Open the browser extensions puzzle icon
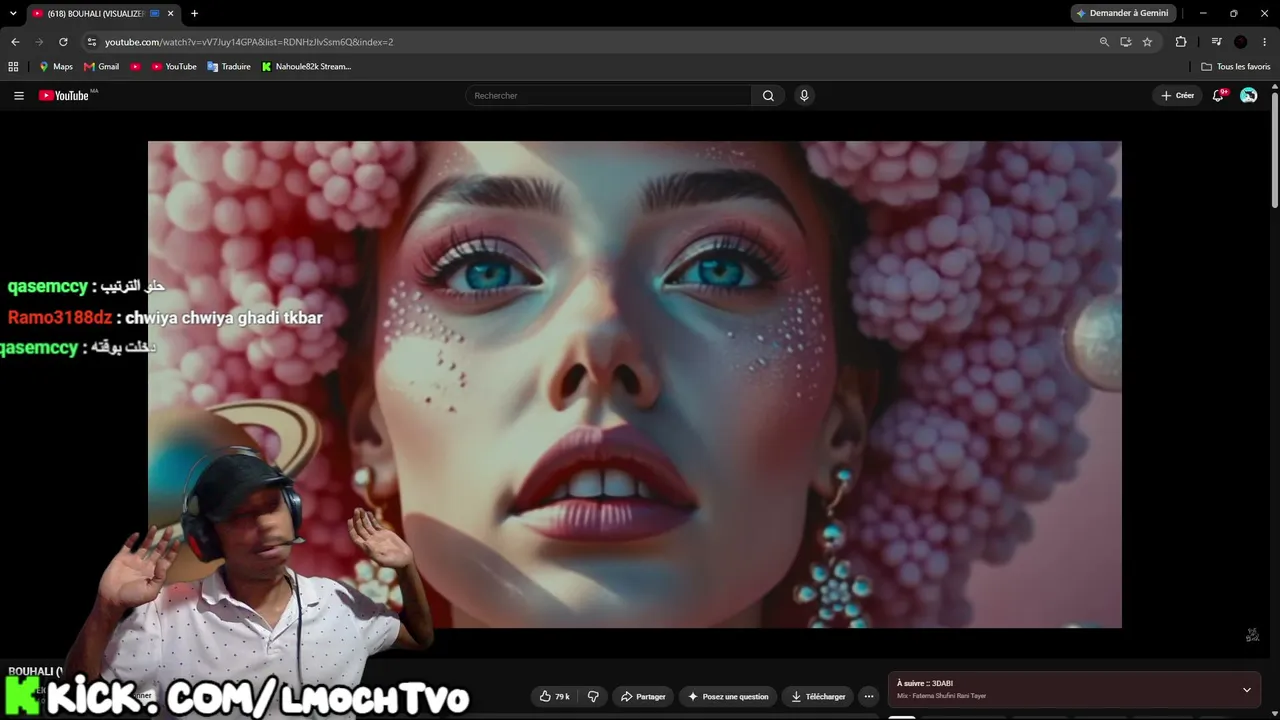Image resolution: width=1280 pixels, height=720 pixels. [x=1181, y=42]
